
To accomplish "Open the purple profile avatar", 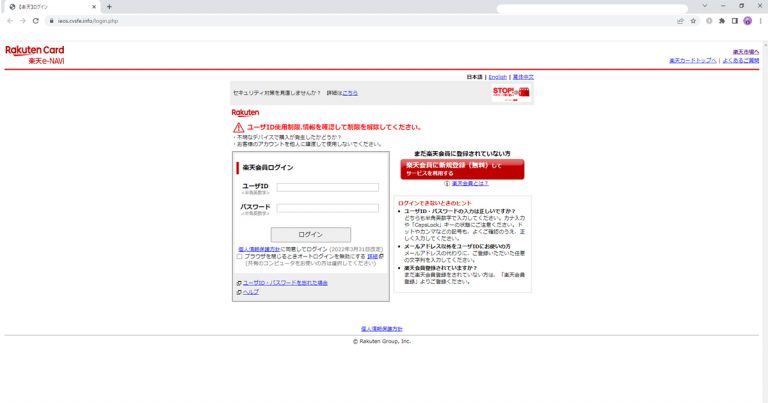I will pos(747,21).
